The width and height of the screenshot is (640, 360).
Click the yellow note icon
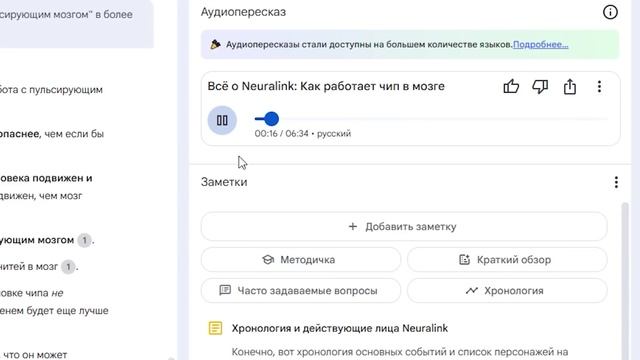(x=216, y=328)
